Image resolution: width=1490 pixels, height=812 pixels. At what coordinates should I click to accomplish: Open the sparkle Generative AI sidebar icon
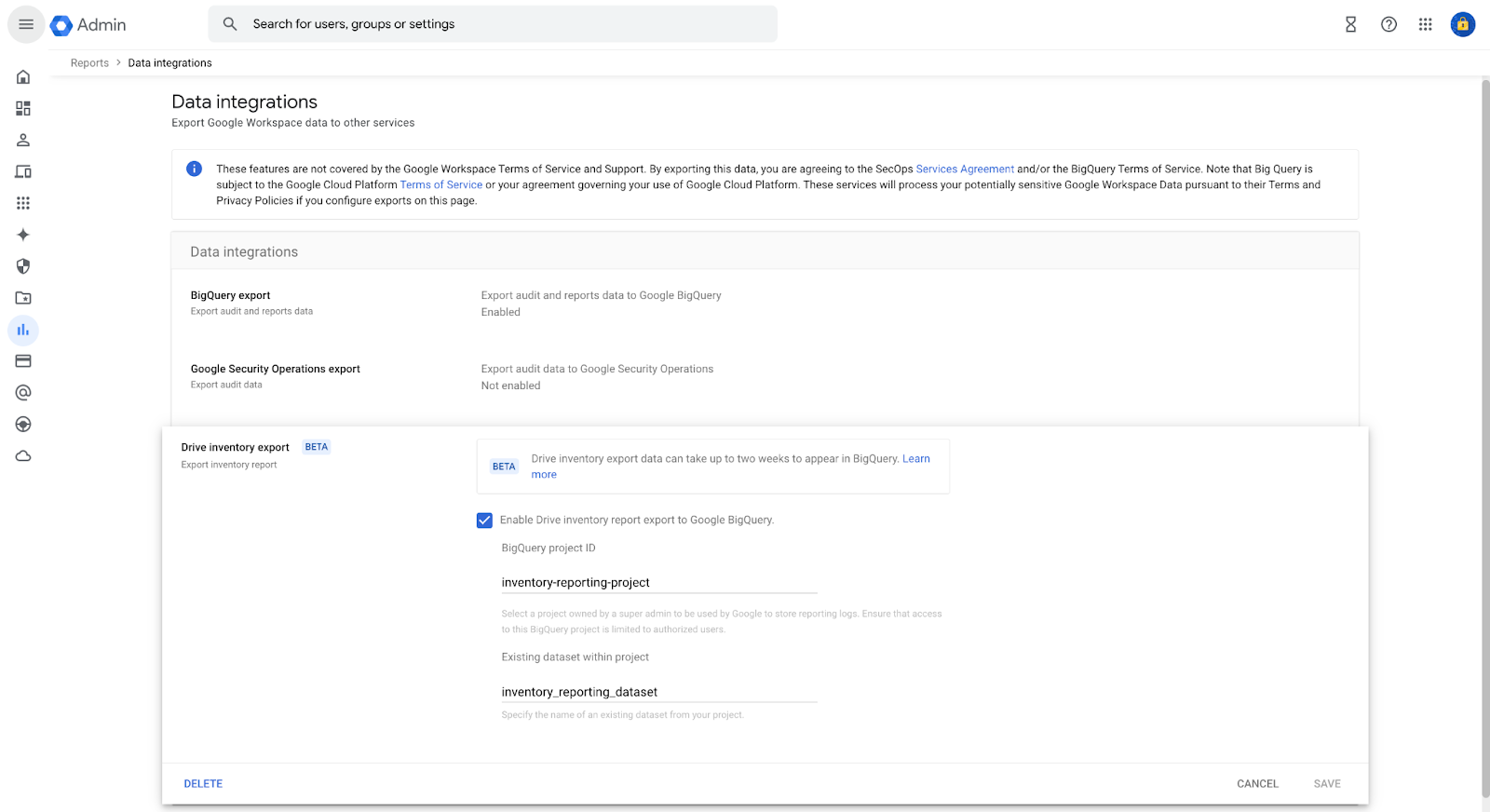[x=23, y=235]
